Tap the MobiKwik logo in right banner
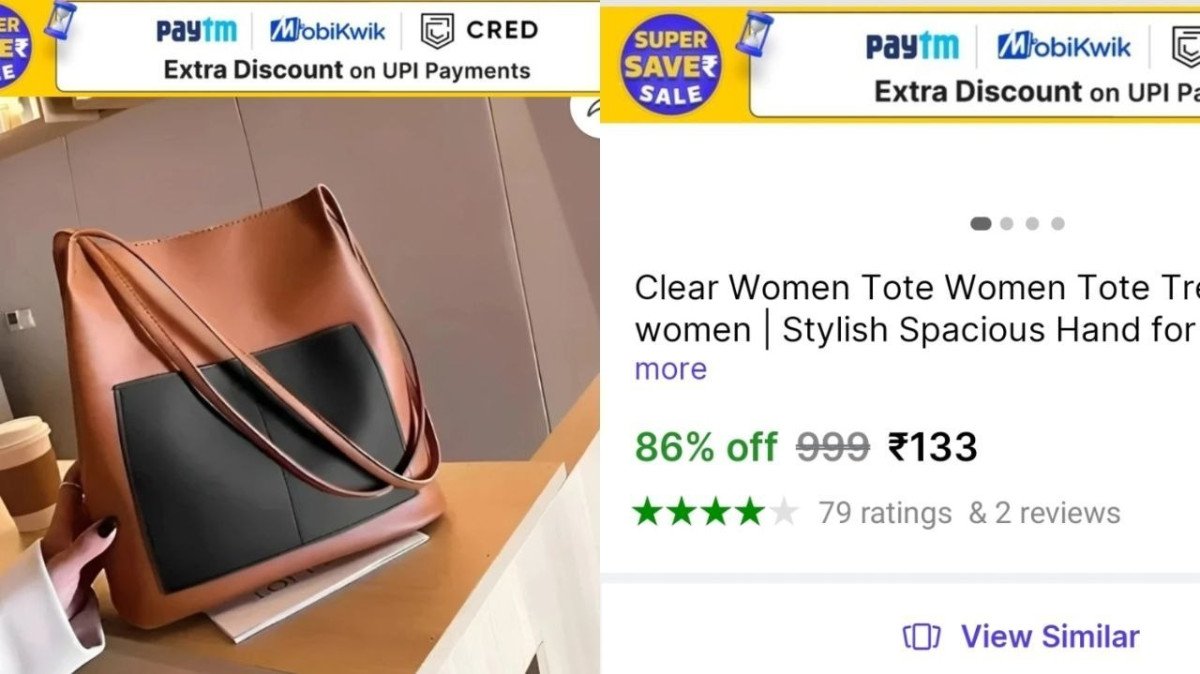1200x674 pixels. coord(1064,46)
